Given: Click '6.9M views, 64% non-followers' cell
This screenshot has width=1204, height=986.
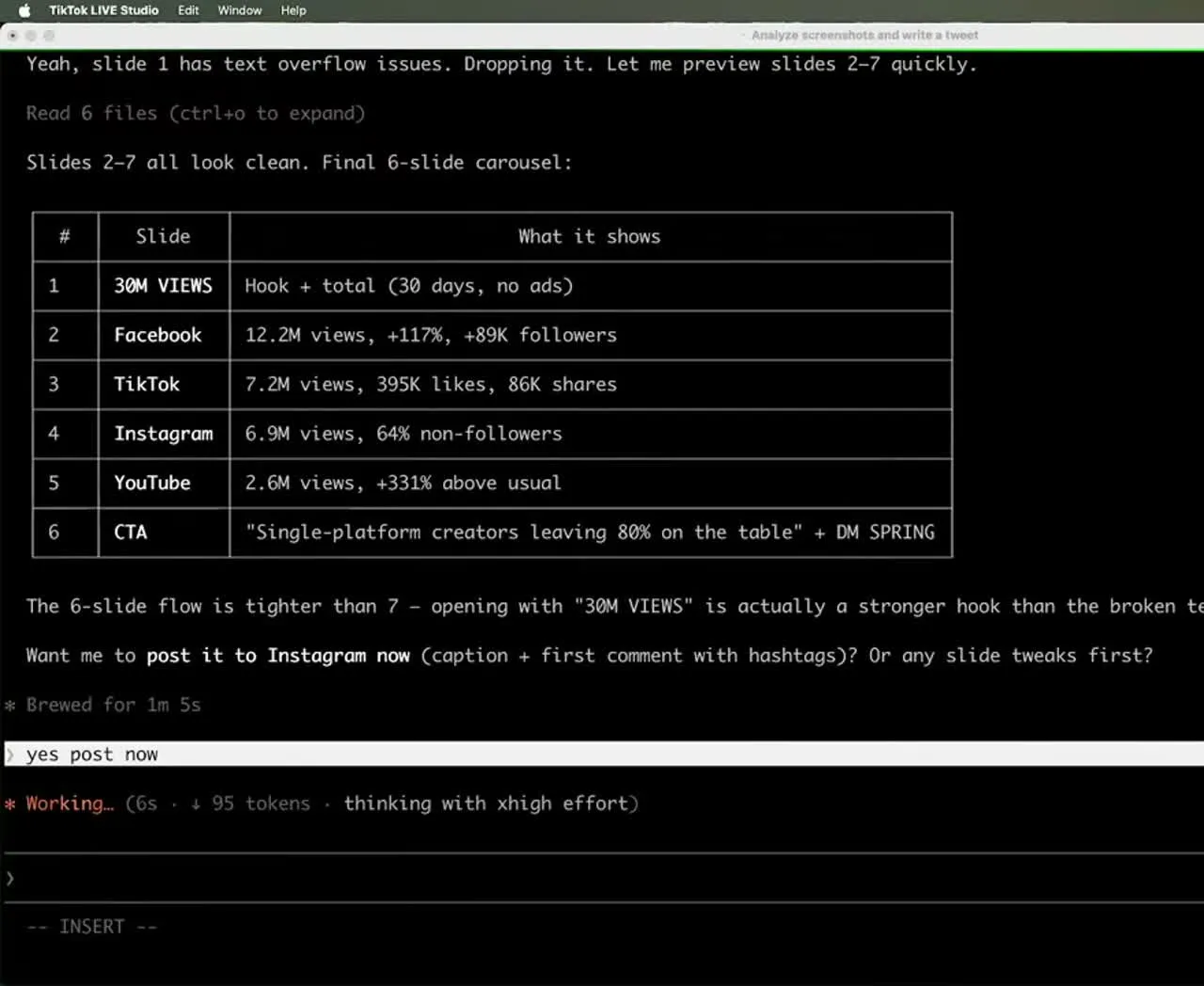Looking at the screenshot, I should [x=591, y=434].
